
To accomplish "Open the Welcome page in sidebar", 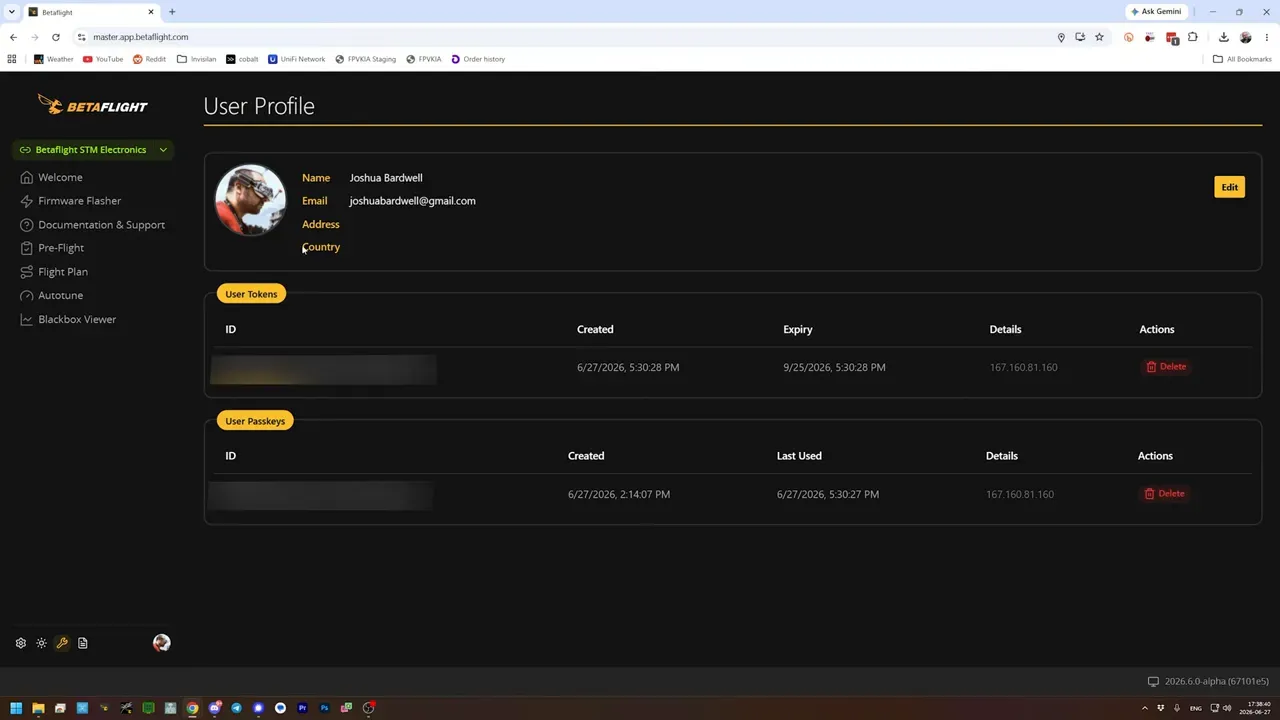I will (x=60, y=177).
